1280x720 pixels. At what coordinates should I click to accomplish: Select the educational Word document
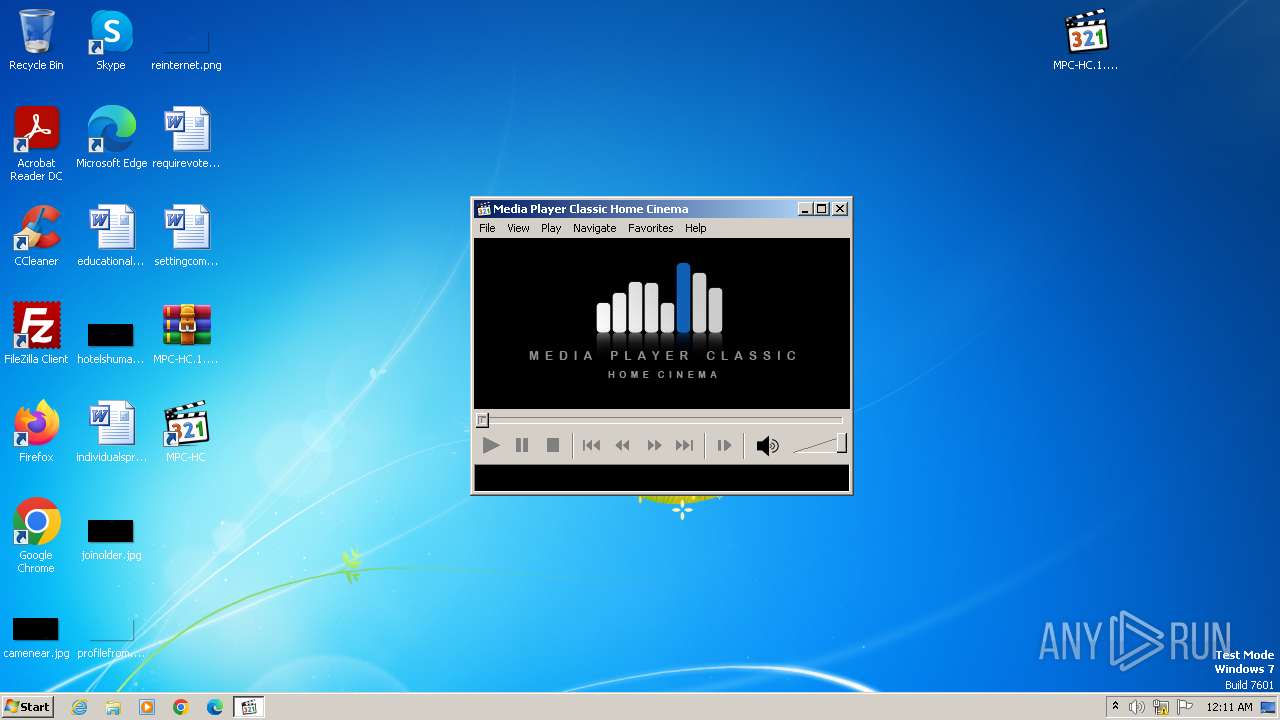(x=111, y=236)
